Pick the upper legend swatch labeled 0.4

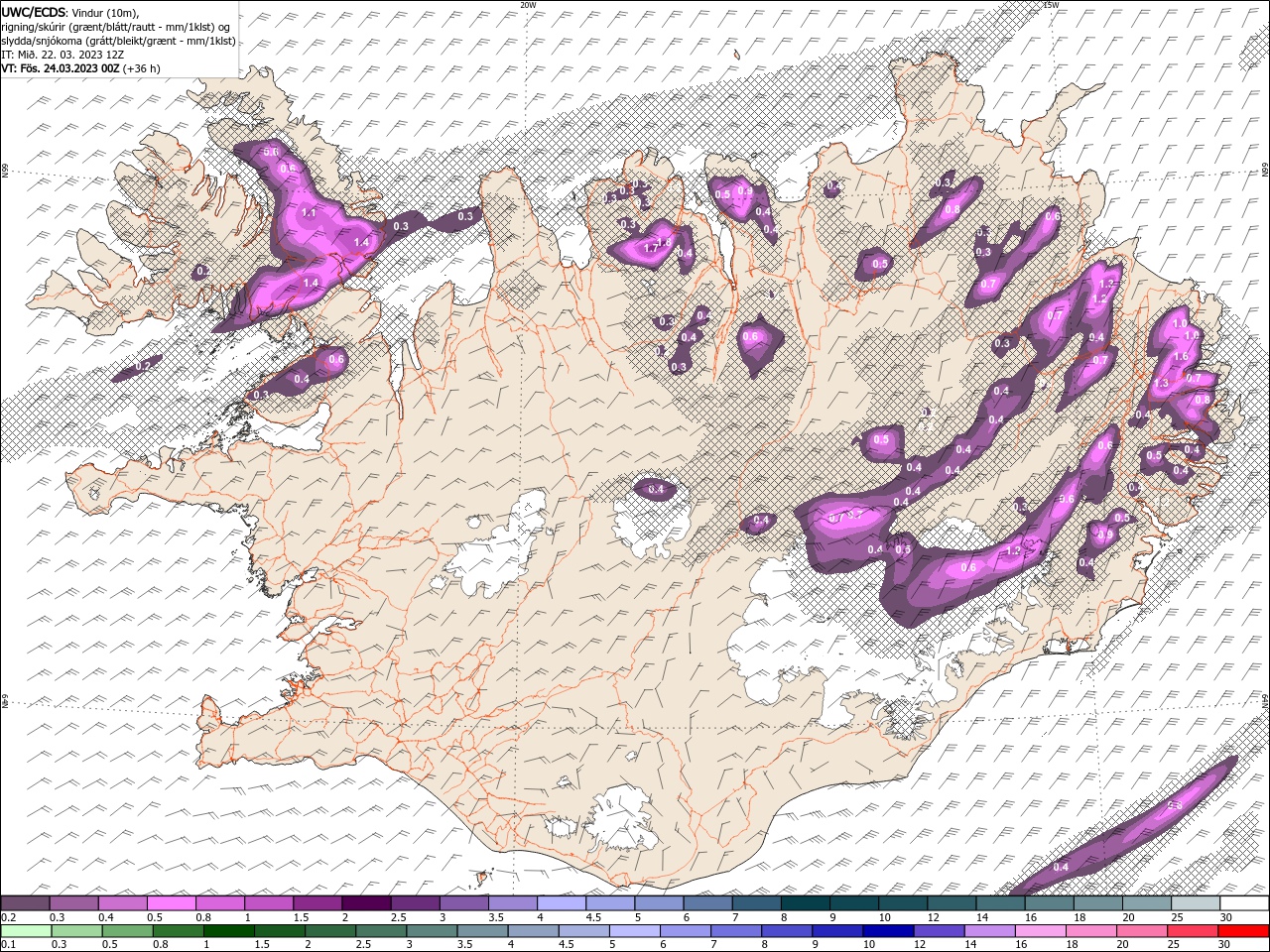coord(122,903)
